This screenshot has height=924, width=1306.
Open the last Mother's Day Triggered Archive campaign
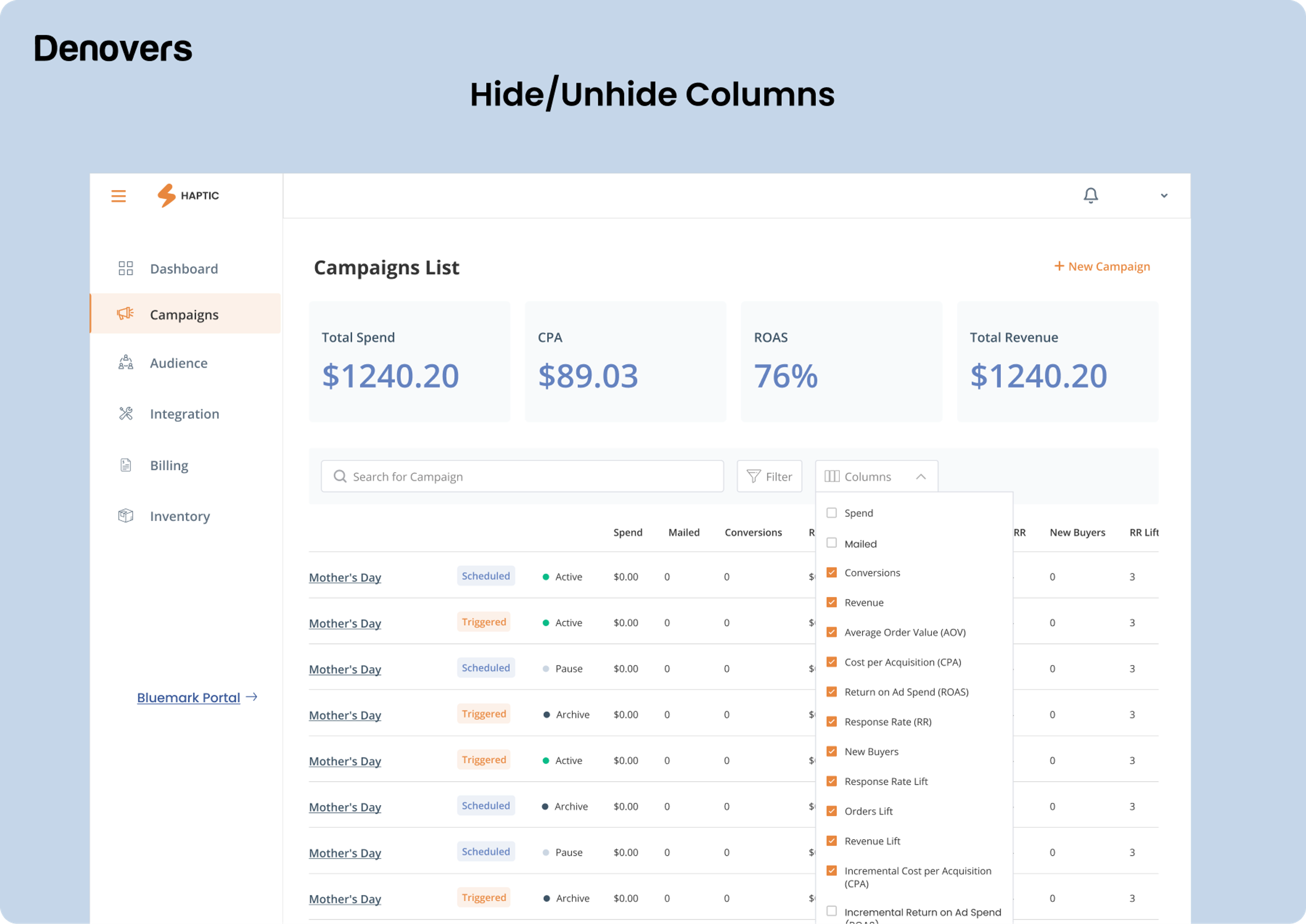[345, 899]
